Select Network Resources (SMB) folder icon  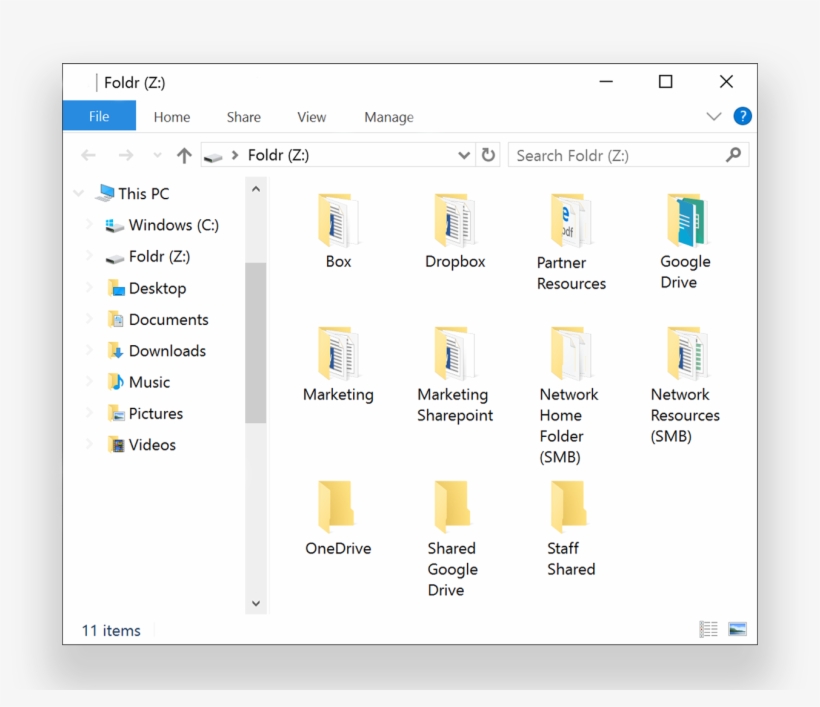[x=687, y=353]
